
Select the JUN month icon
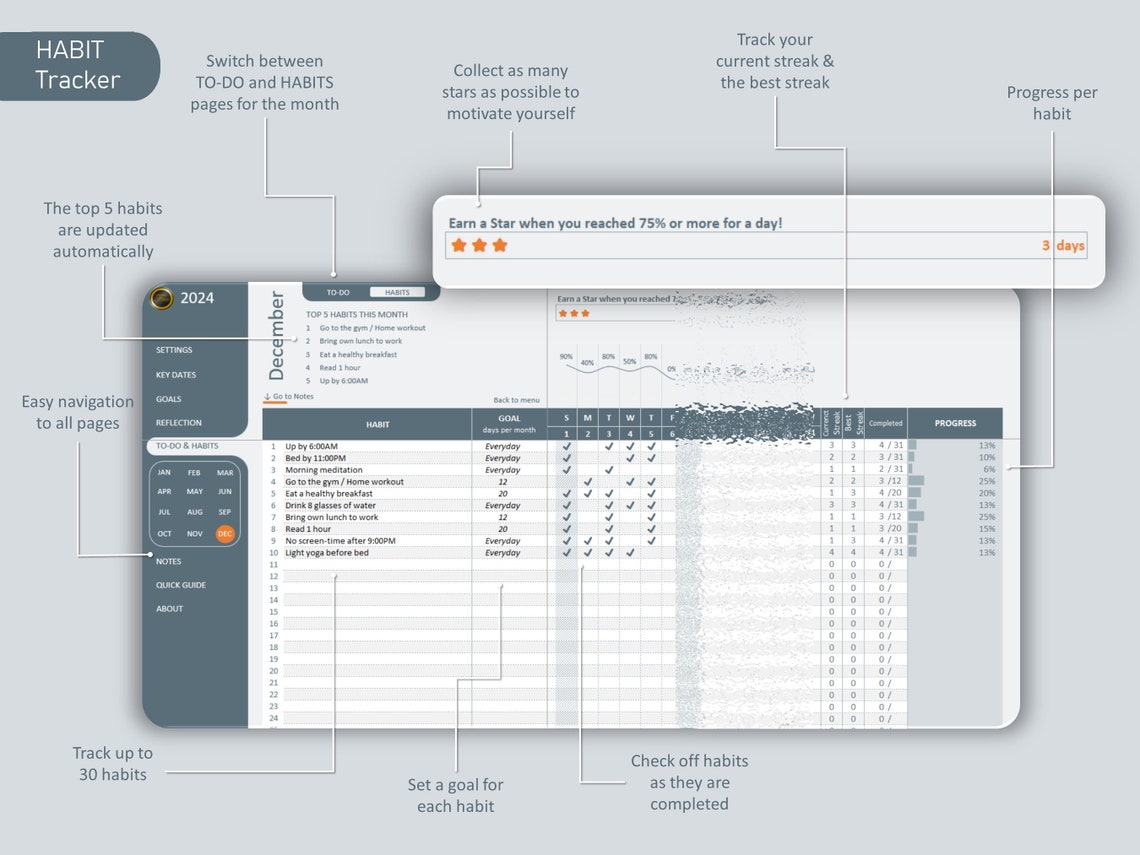point(225,492)
